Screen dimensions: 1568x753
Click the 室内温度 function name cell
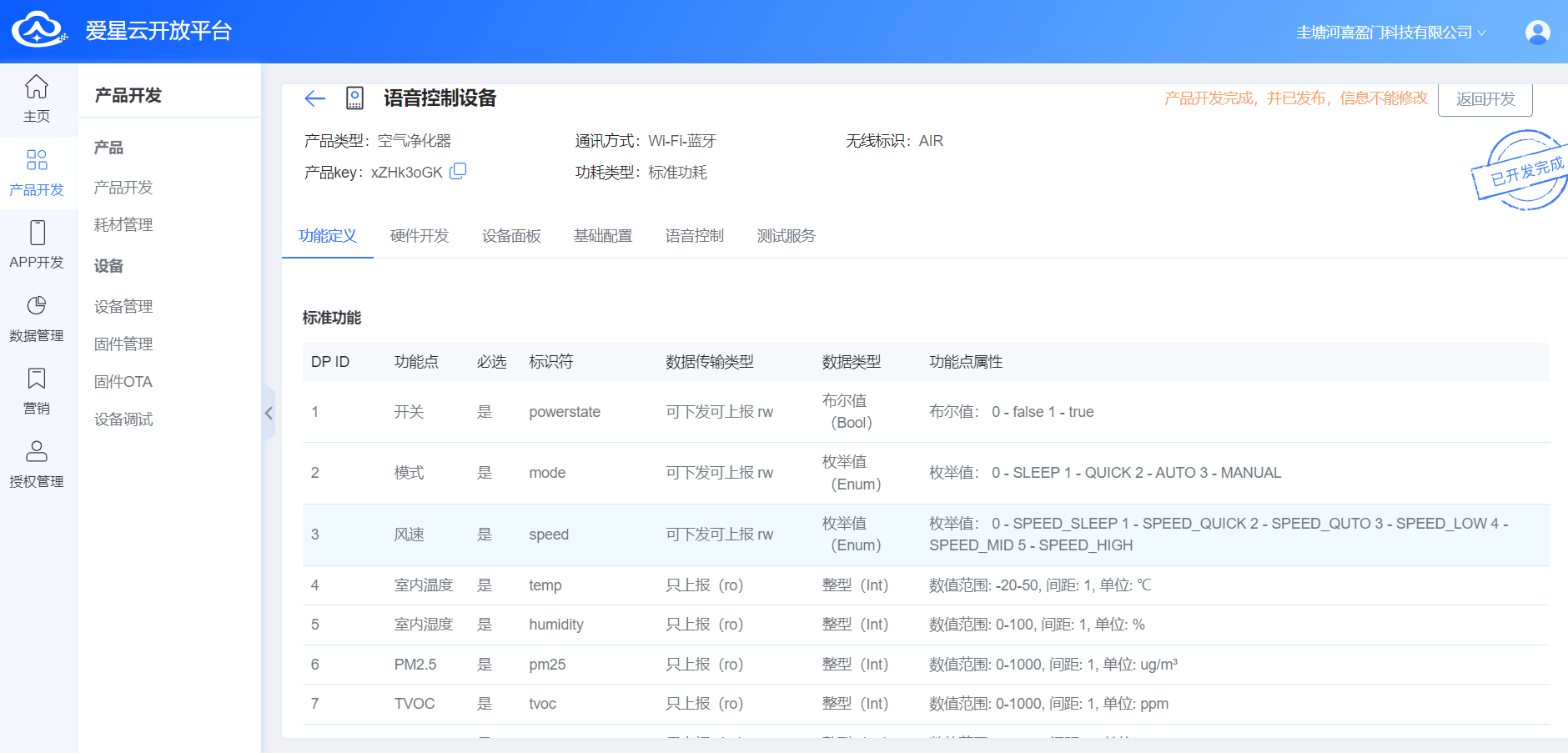[x=424, y=585]
